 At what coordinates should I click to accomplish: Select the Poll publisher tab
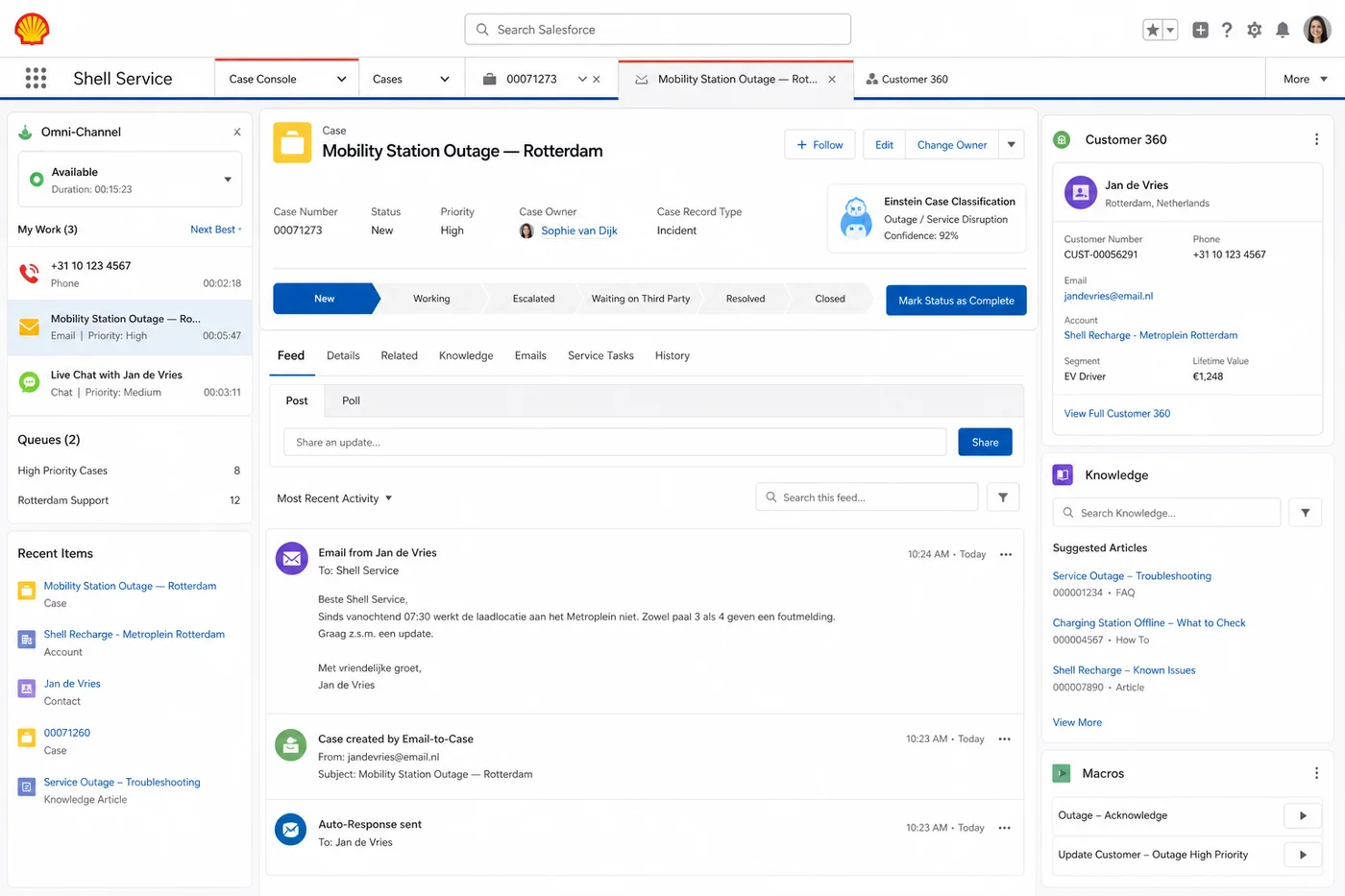pyautogui.click(x=351, y=400)
